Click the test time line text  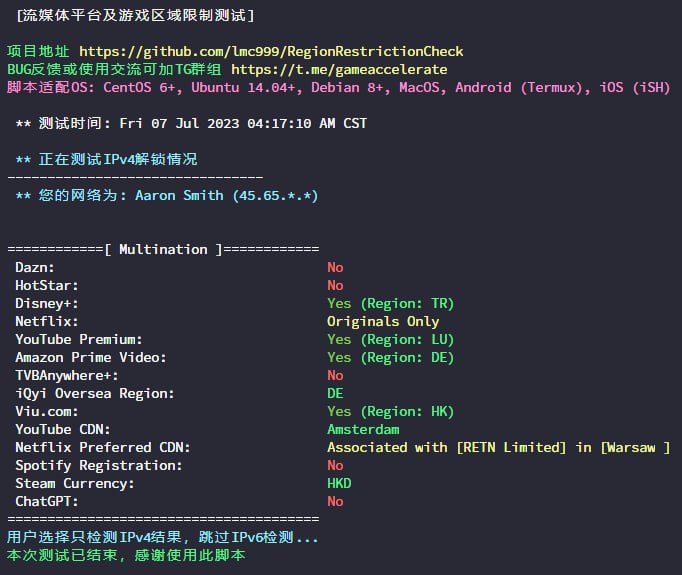click(191, 123)
